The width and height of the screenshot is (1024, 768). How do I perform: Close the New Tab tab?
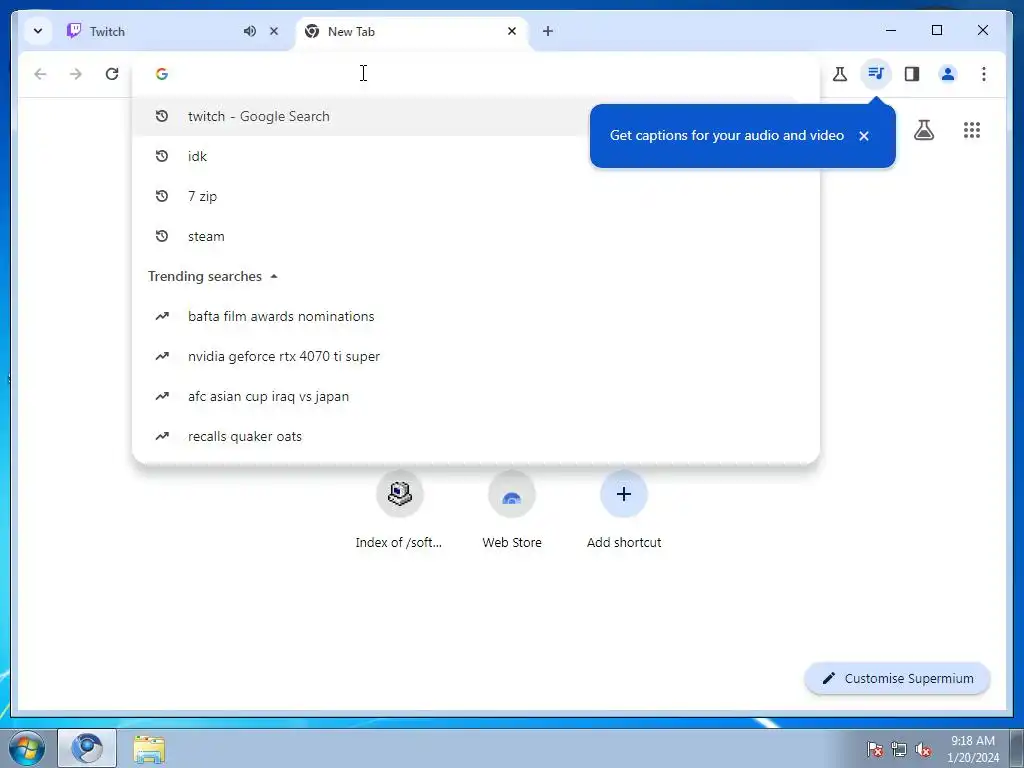pyautogui.click(x=512, y=31)
